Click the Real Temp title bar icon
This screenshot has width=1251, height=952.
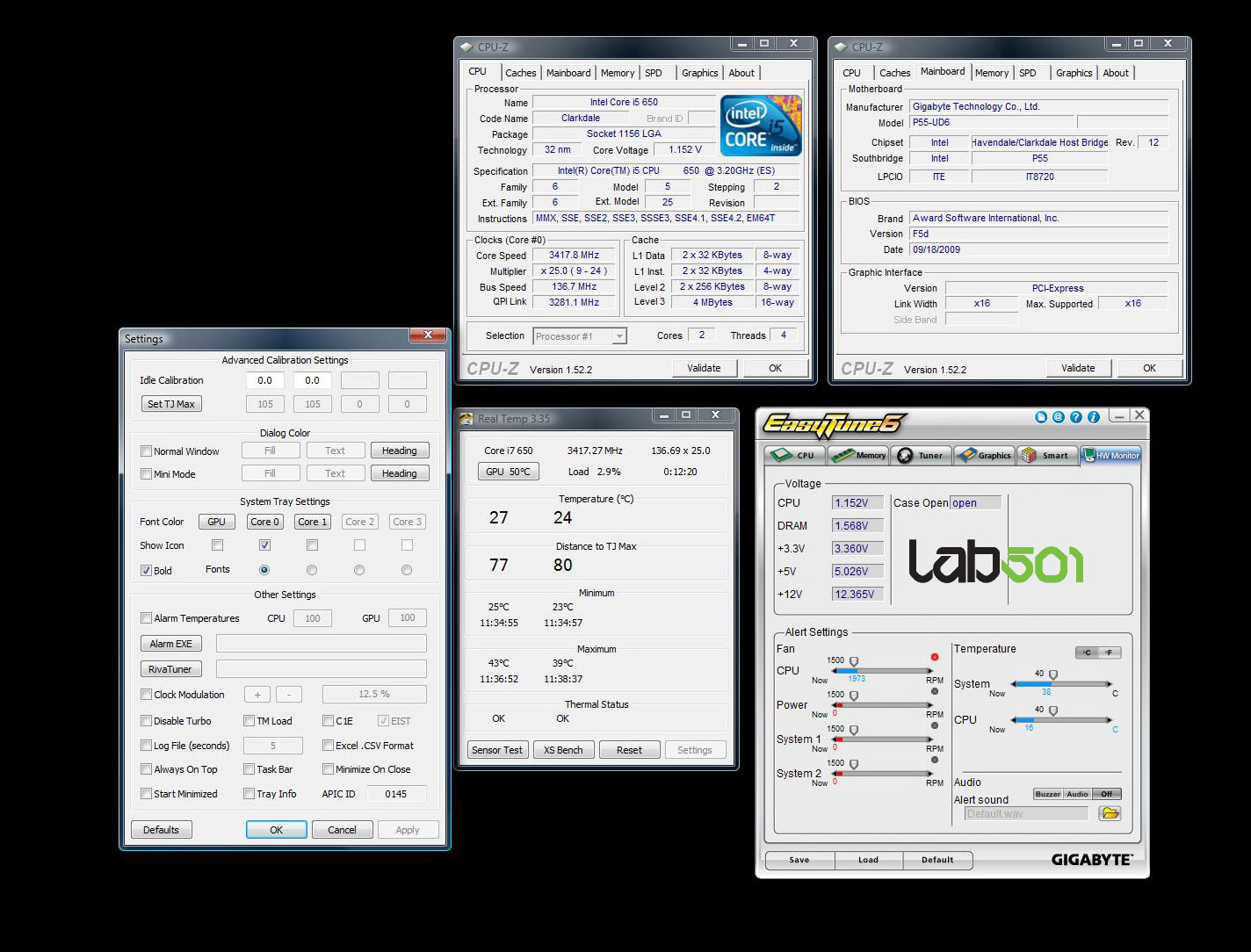click(x=466, y=418)
